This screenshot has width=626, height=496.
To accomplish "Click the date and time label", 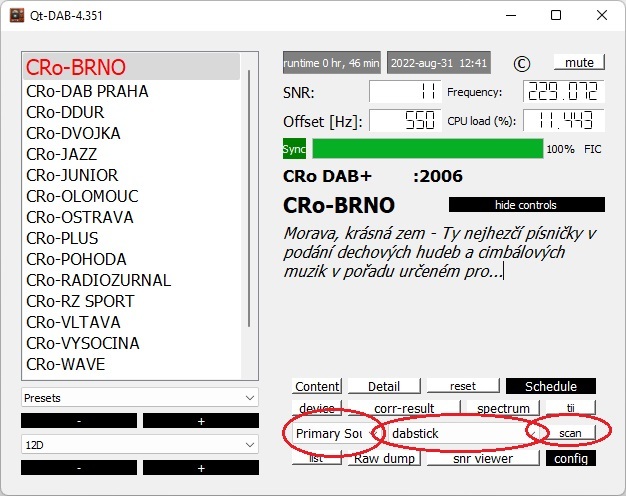I will (x=439, y=63).
